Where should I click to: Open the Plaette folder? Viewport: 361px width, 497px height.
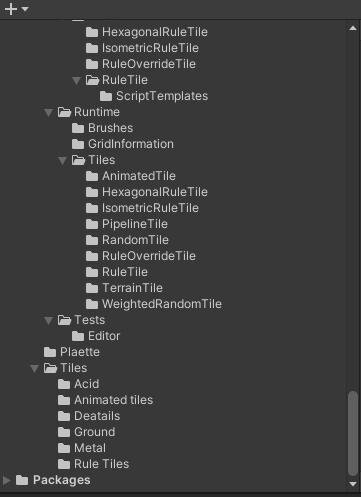[72, 352]
